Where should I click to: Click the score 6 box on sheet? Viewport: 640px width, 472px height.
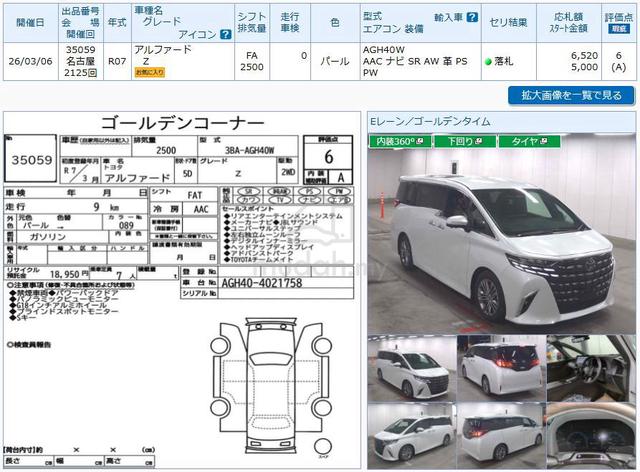(329, 157)
